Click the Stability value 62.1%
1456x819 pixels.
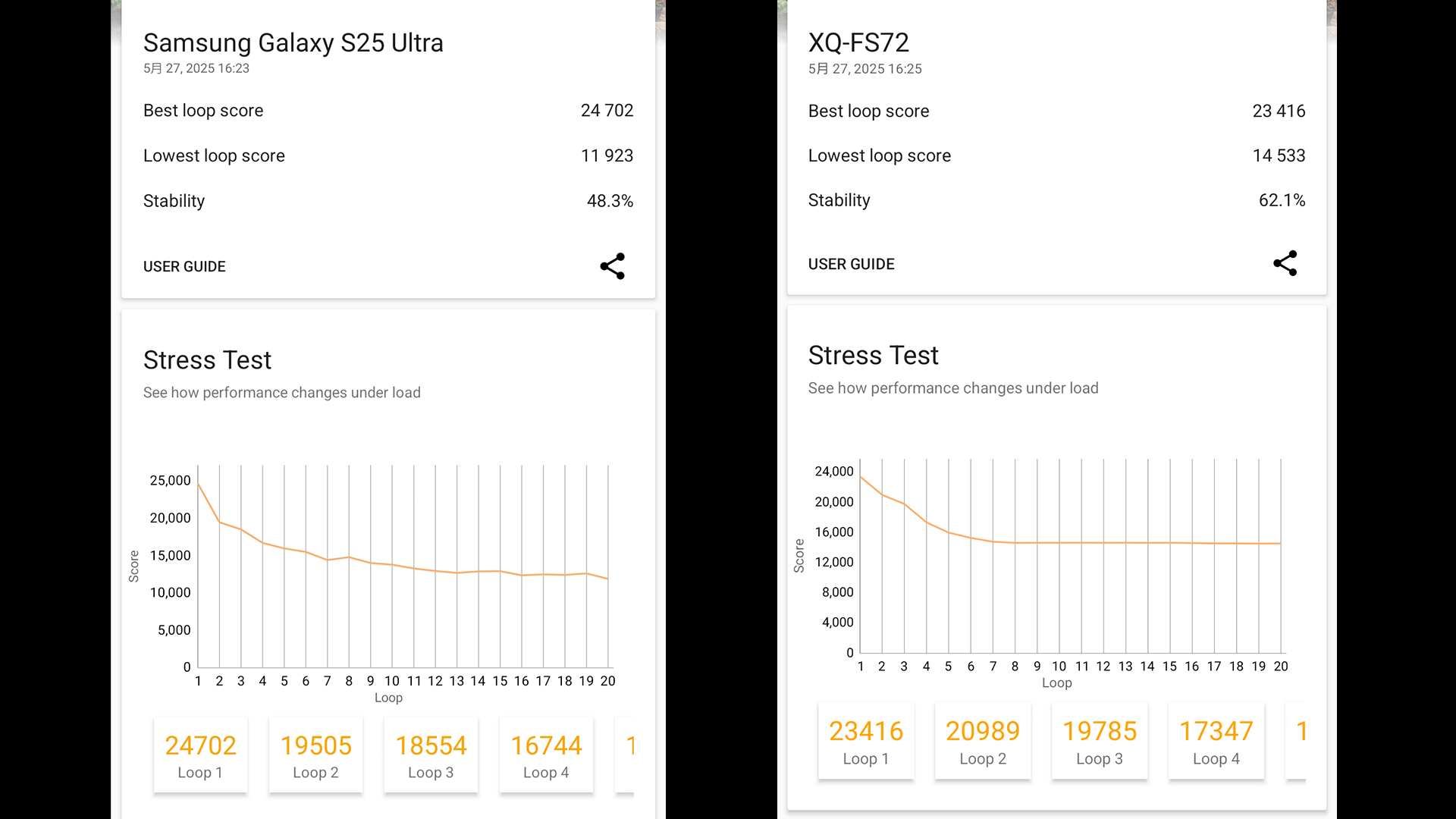pos(1282,201)
